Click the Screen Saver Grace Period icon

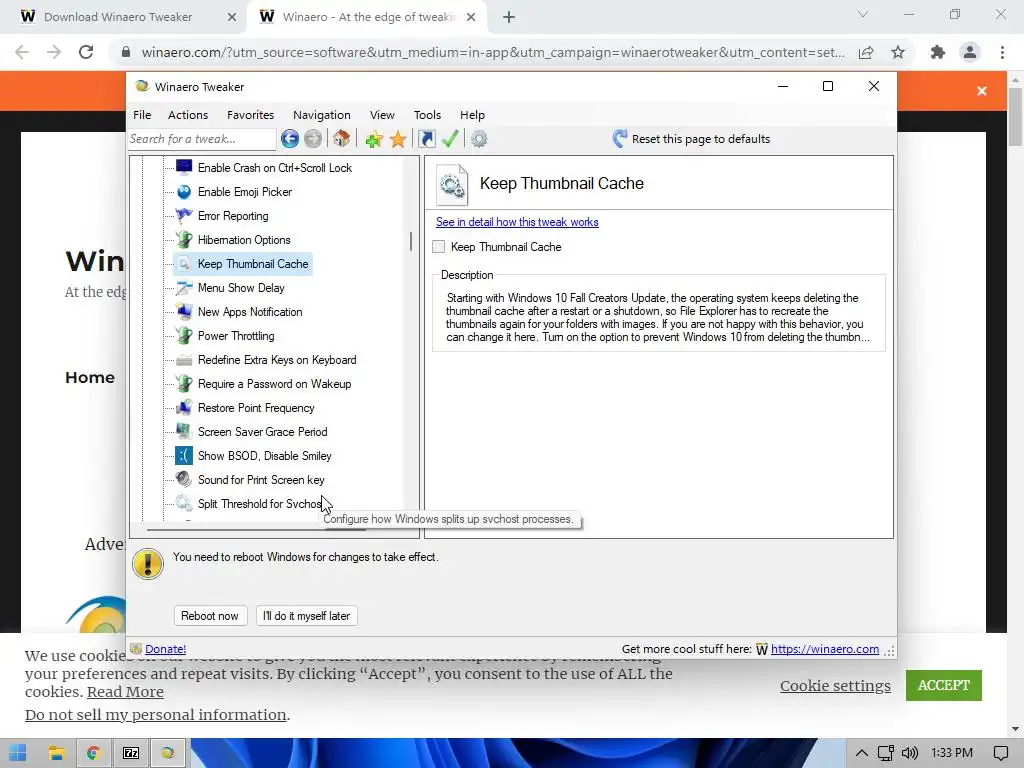click(x=184, y=432)
